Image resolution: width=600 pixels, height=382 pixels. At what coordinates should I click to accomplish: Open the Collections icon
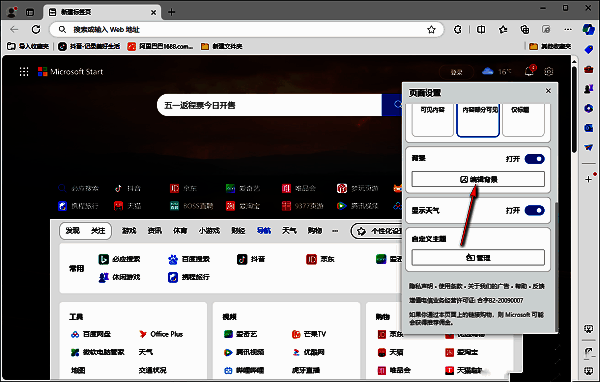pos(525,29)
